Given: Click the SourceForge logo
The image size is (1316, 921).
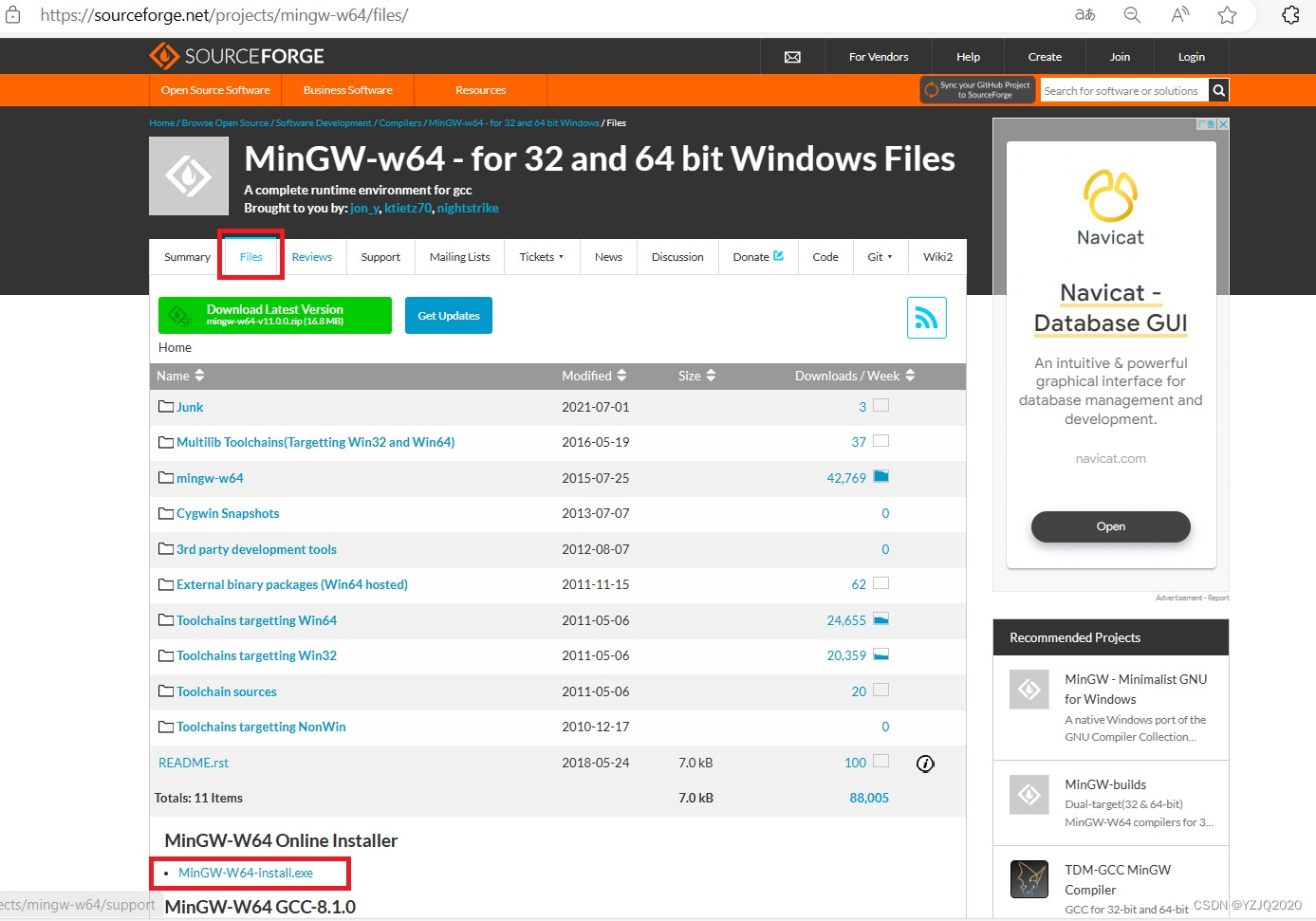Looking at the screenshot, I should pos(236,56).
